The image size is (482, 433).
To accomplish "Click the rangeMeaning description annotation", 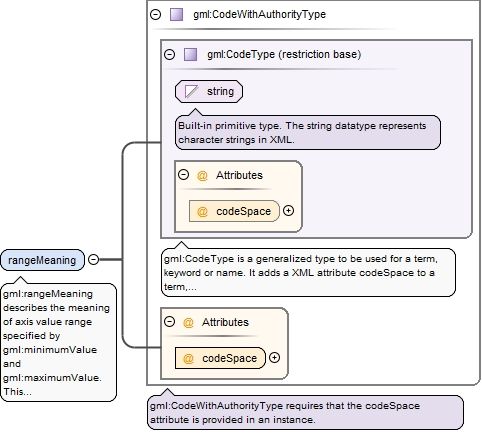I will click(x=59, y=342).
